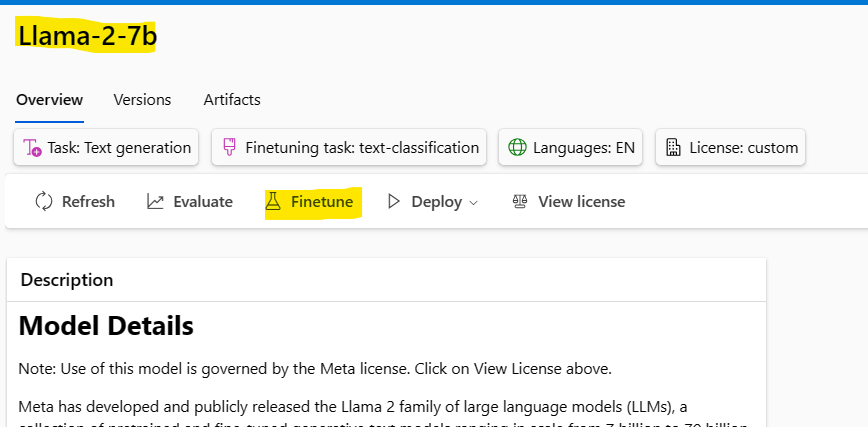Switch to the Overview tab
Screen dimensions: 868x427
49,100
